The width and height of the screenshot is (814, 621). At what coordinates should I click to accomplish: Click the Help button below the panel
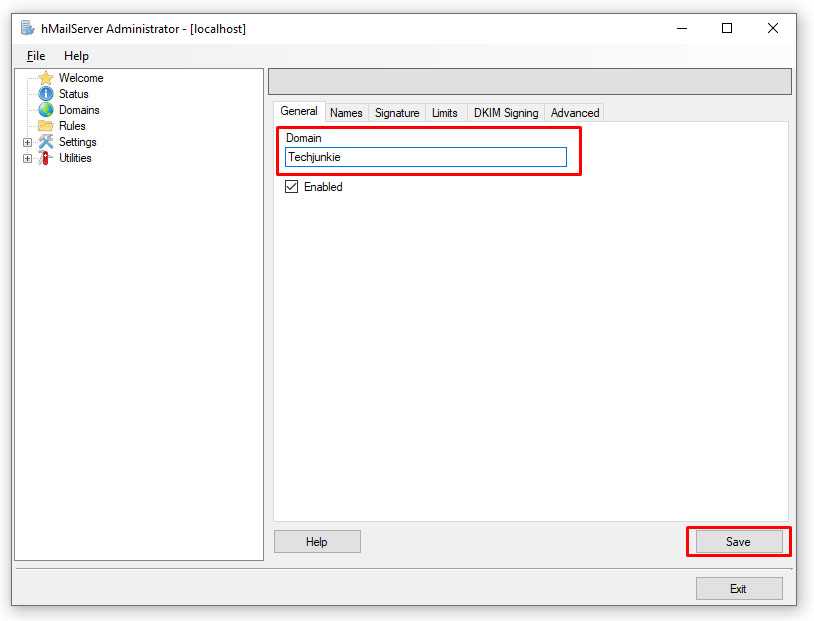[317, 542]
